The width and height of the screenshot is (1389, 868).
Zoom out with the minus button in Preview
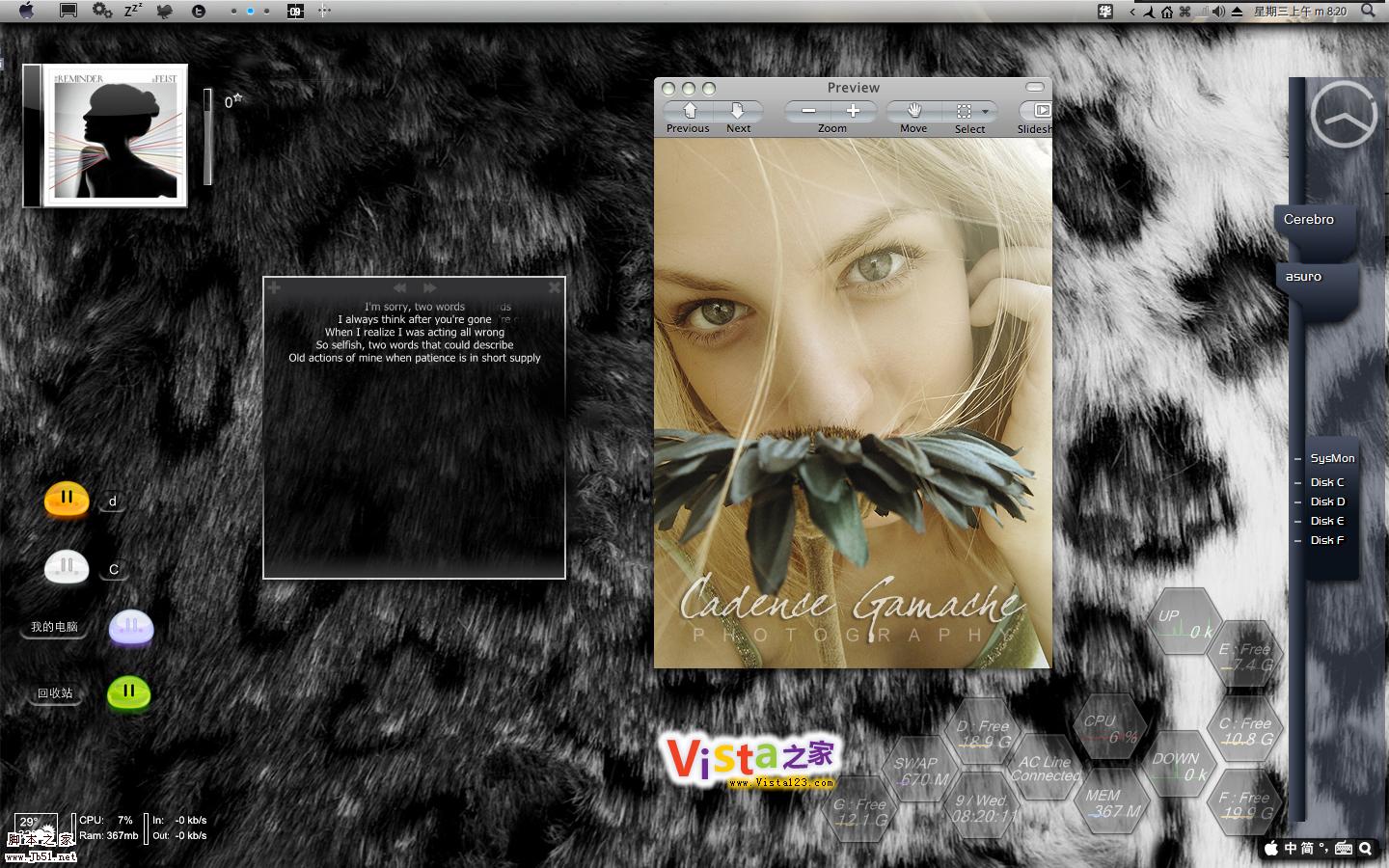click(808, 111)
